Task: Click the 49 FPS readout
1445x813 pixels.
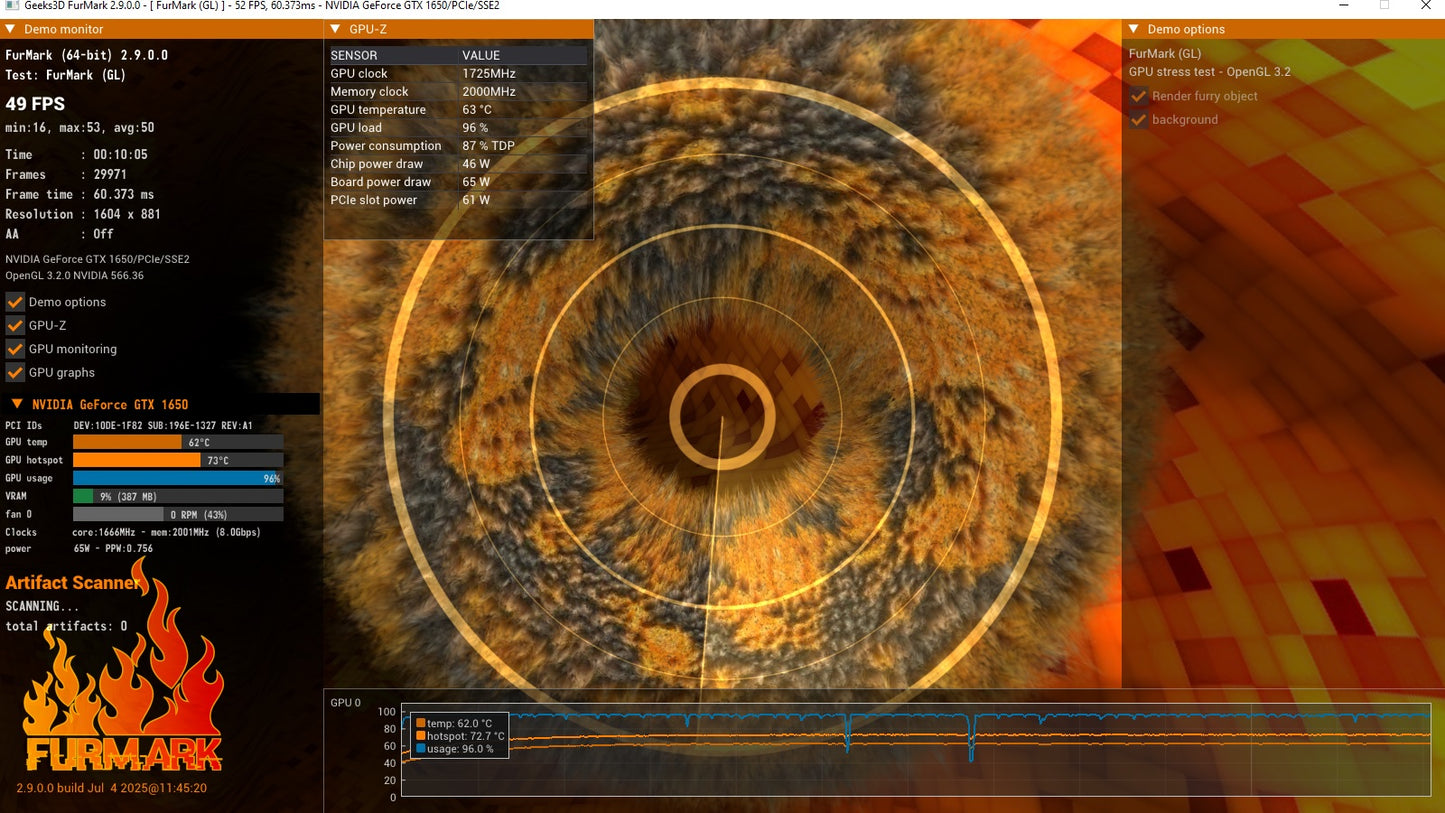Action: (x=35, y=104)
